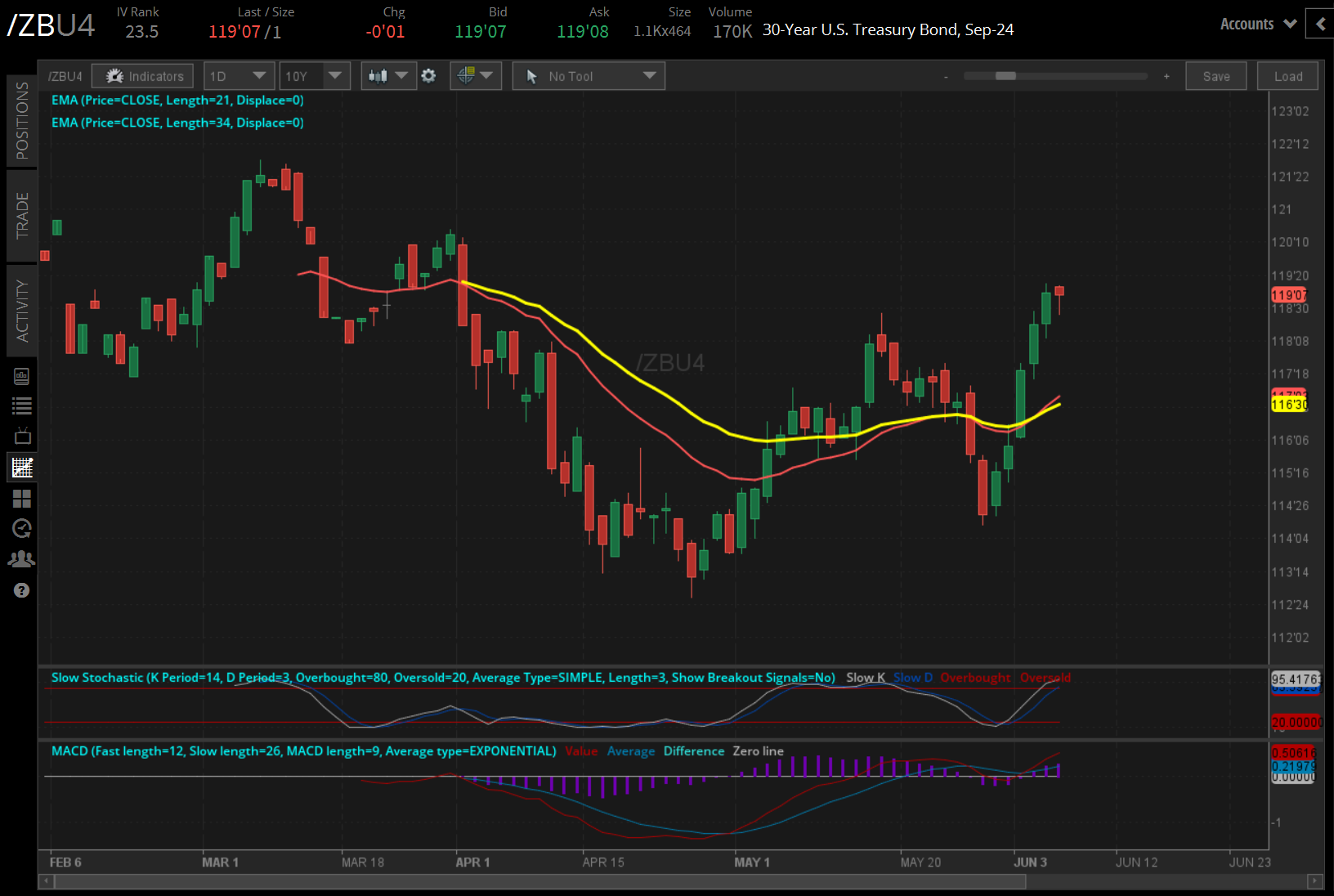Screen dimensions: 1334x896
Task: Click the zoom in plus button
Action: 1166,77
